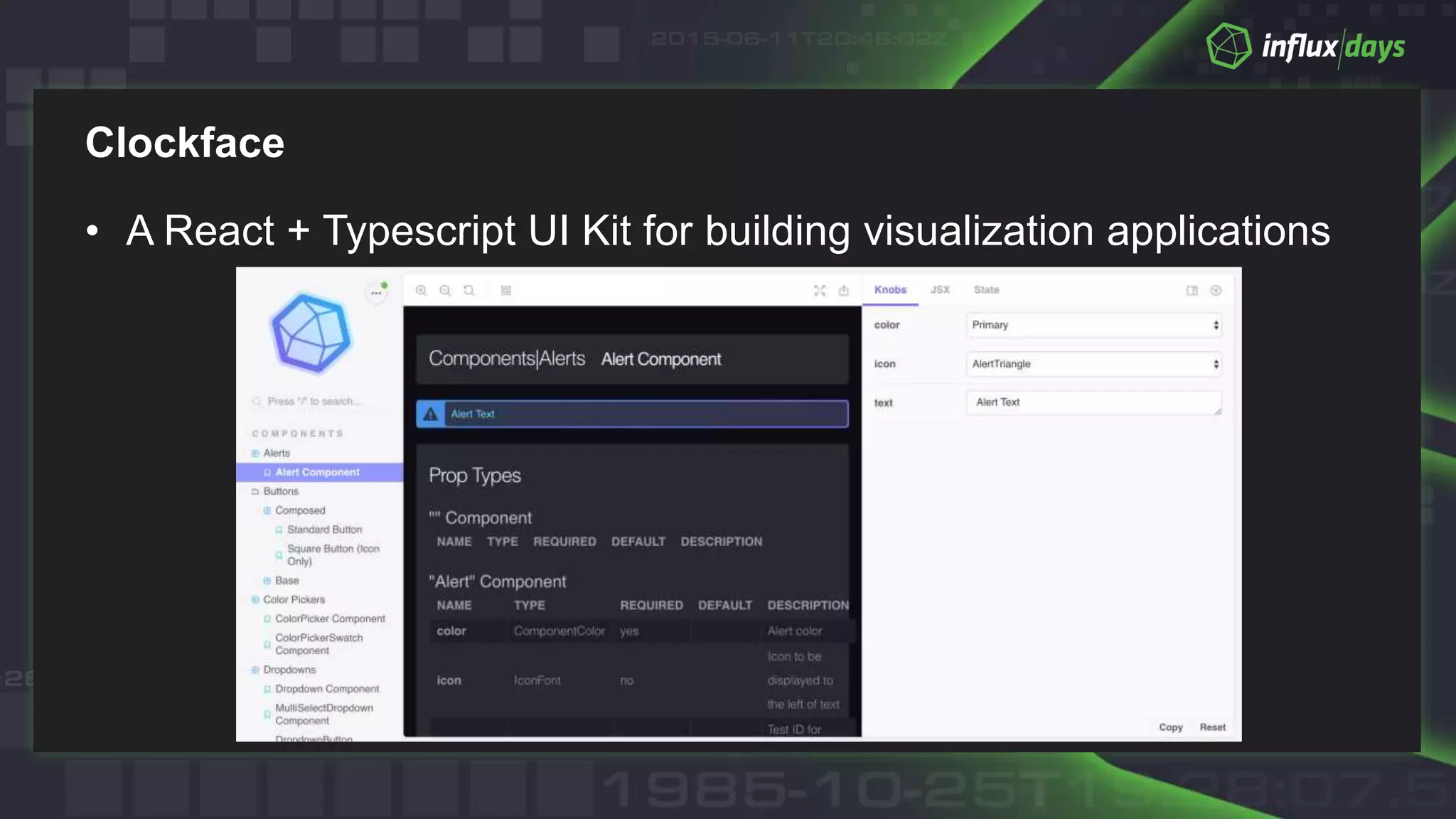Close the addons panel

tap(1216, 290)
